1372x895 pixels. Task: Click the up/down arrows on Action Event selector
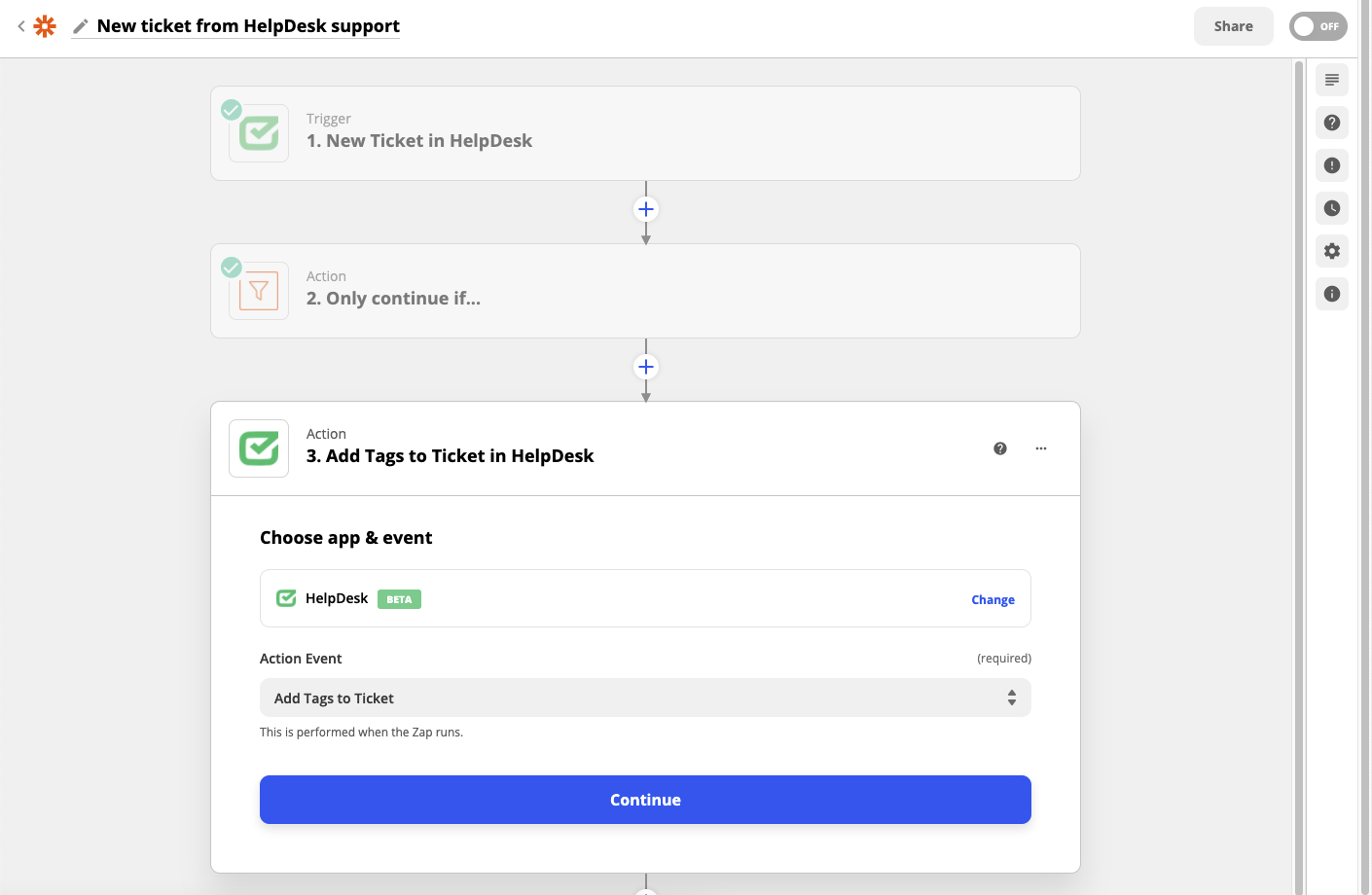(1012, 698)
